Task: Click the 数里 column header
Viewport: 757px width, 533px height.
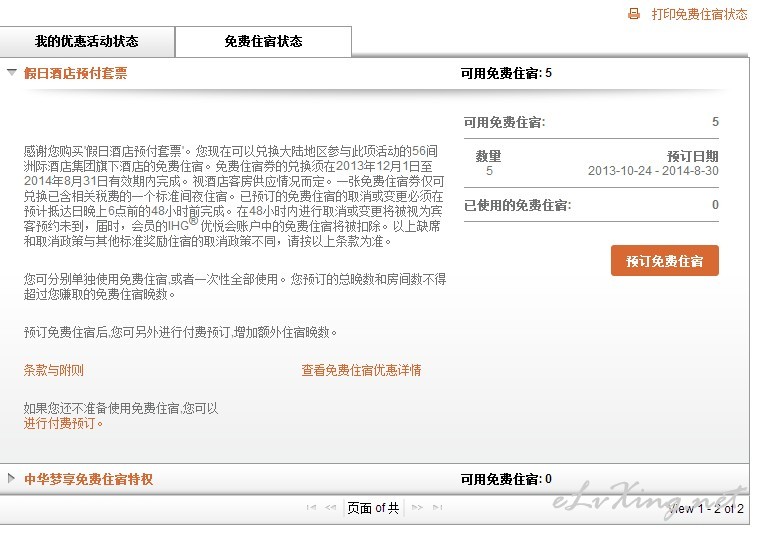Action: 489,156
